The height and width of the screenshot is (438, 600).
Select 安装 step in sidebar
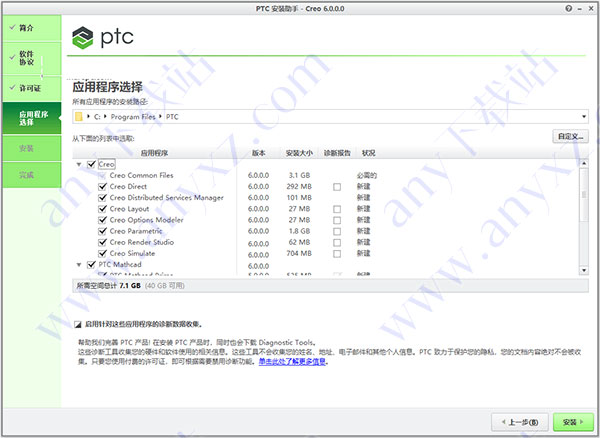pyautogui.click(x=32, y=148)
